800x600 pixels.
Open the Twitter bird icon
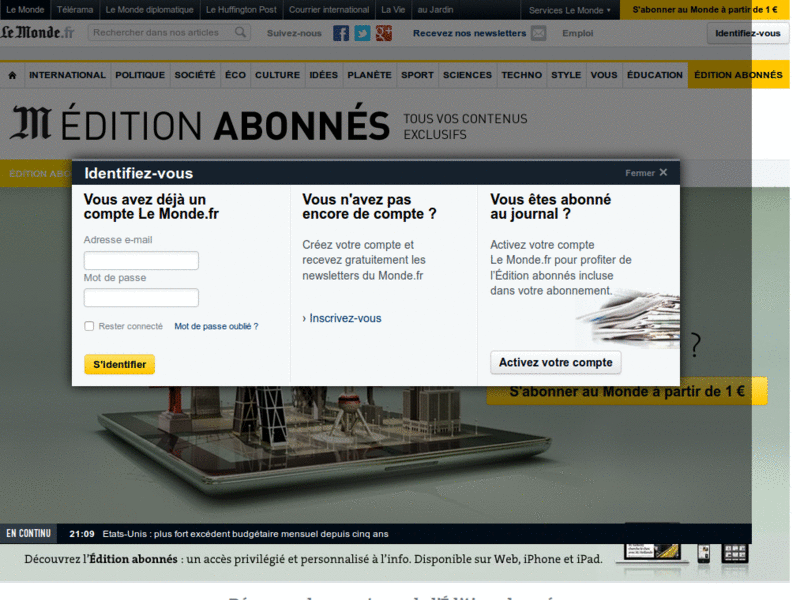(362, 33)
